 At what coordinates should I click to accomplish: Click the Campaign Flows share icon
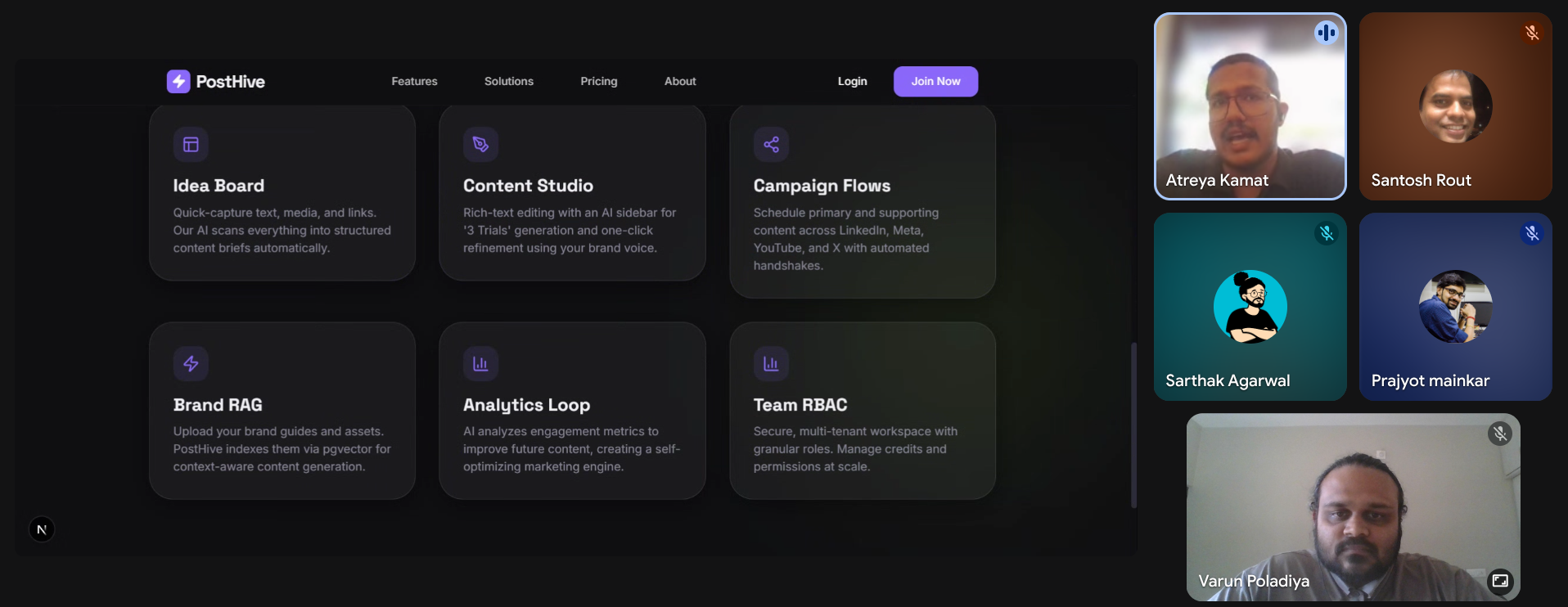[771, 145]
